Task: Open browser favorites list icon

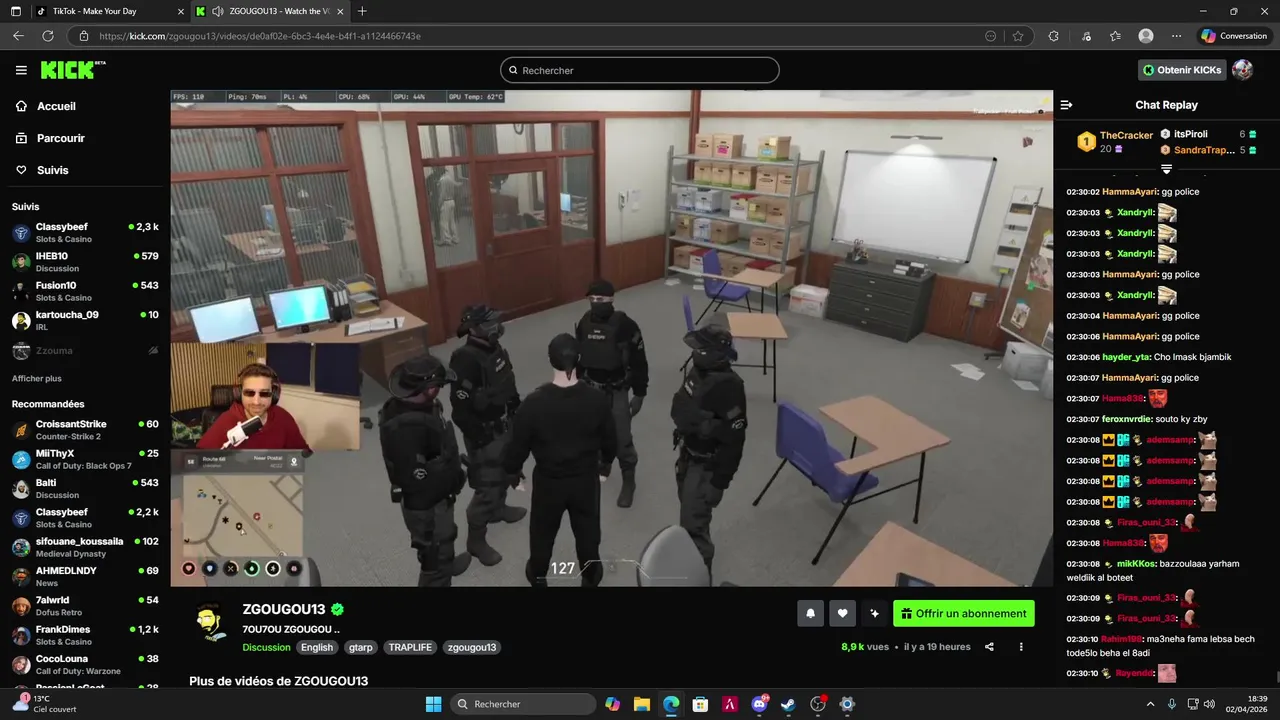Action: [1115, 36]
